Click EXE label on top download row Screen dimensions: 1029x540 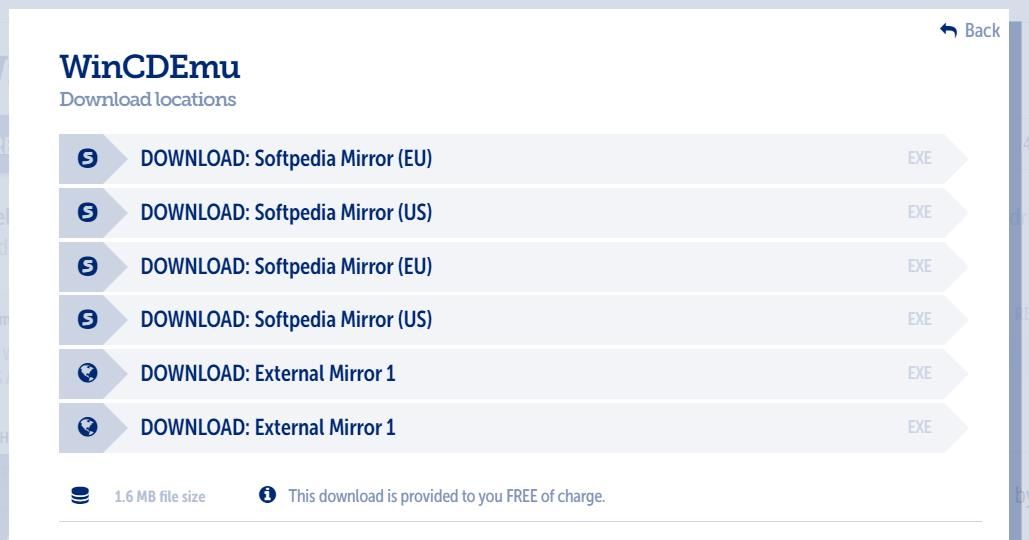pyautogui.click(x=919, y=158)
